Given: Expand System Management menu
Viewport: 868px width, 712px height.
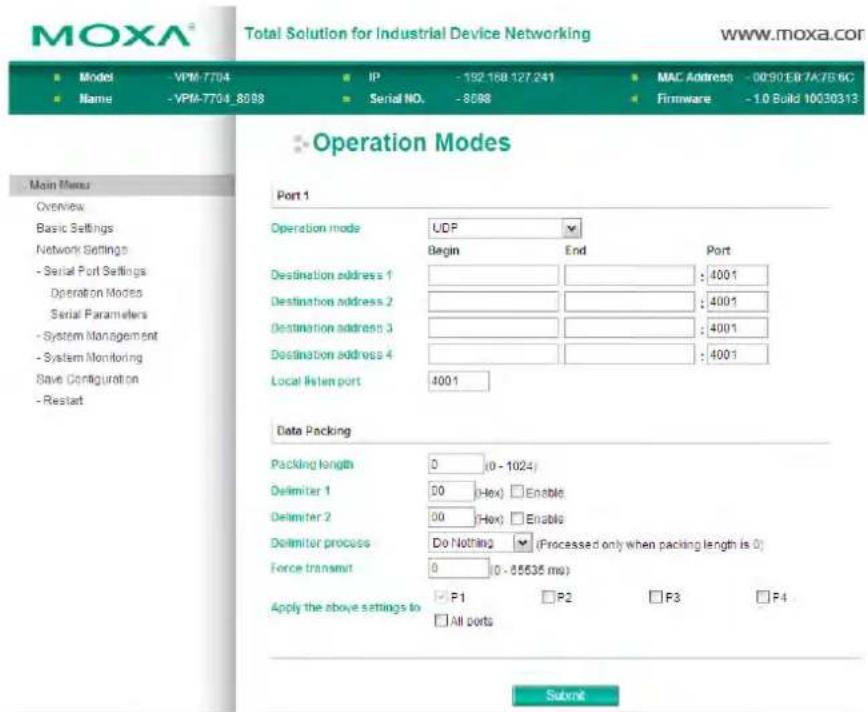Looking at the screenshot, I should [x=97, y=336].
